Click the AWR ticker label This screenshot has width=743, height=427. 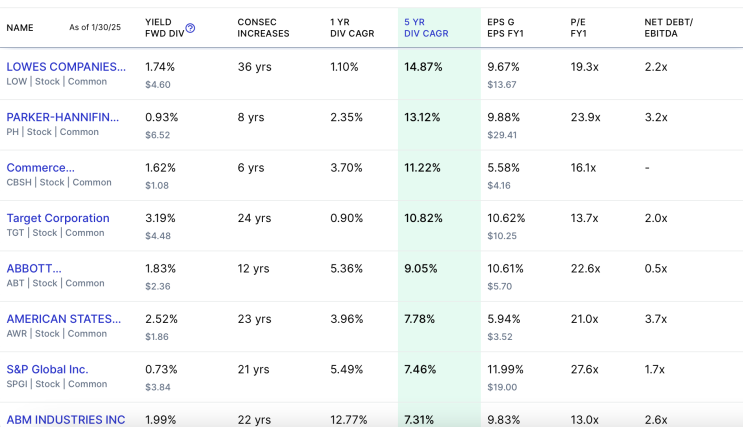coord(17,334)
